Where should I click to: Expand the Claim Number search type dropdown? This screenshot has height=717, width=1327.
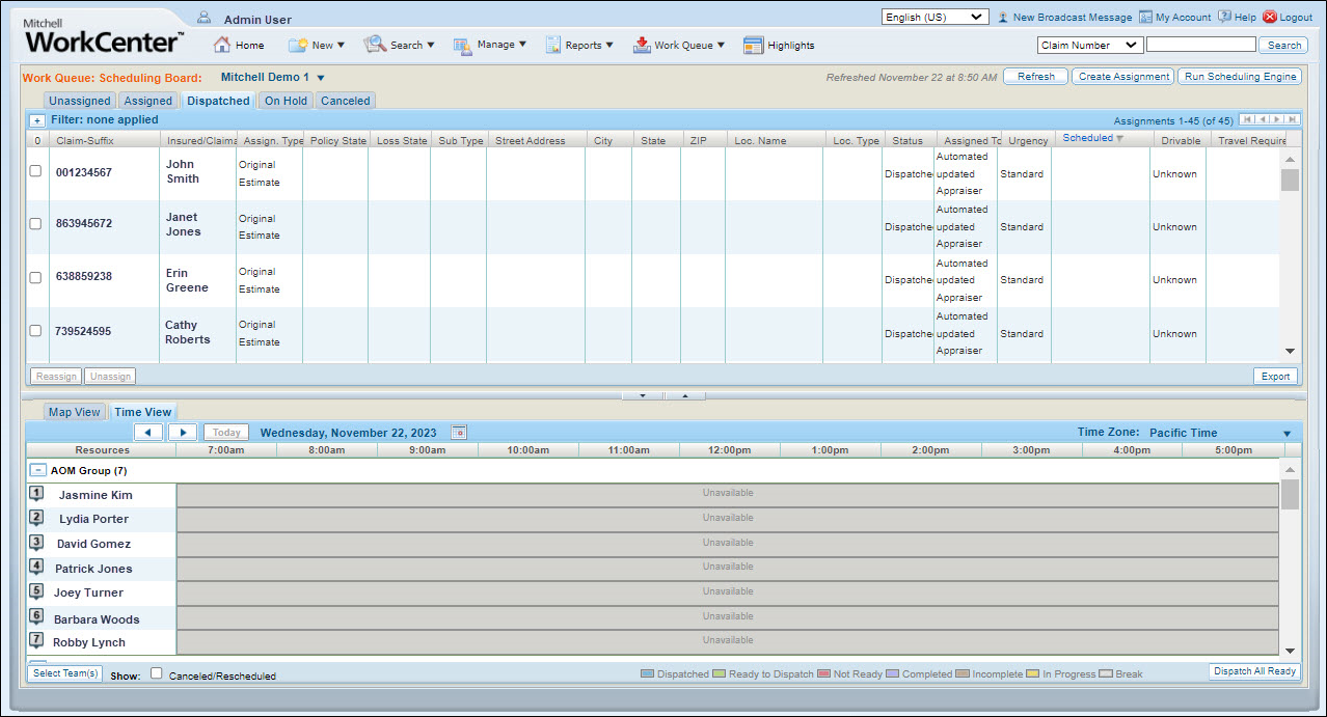[x=1089, y=45]
